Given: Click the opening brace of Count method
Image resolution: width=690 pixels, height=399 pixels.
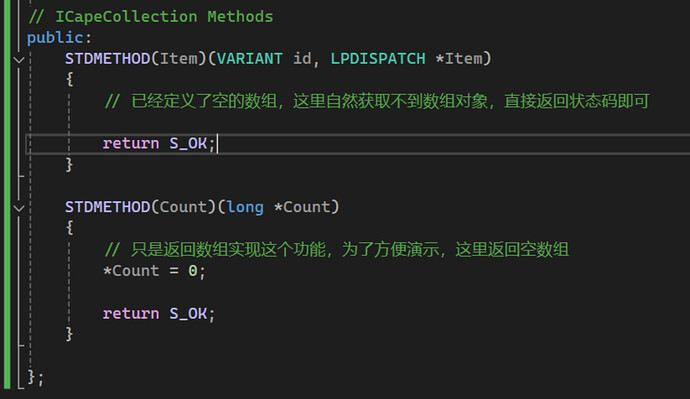Looking at the screenshot, I should (69, 228).
